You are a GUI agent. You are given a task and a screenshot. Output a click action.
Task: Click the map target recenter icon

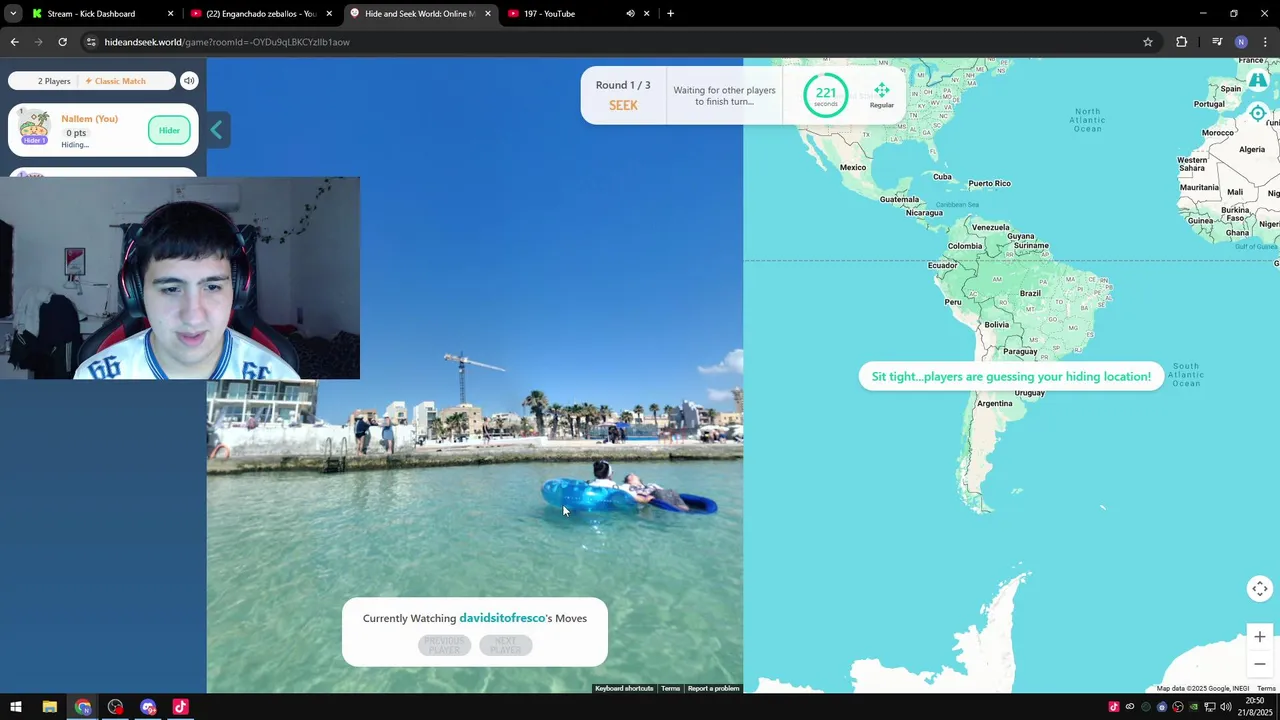coord(1258,113)
